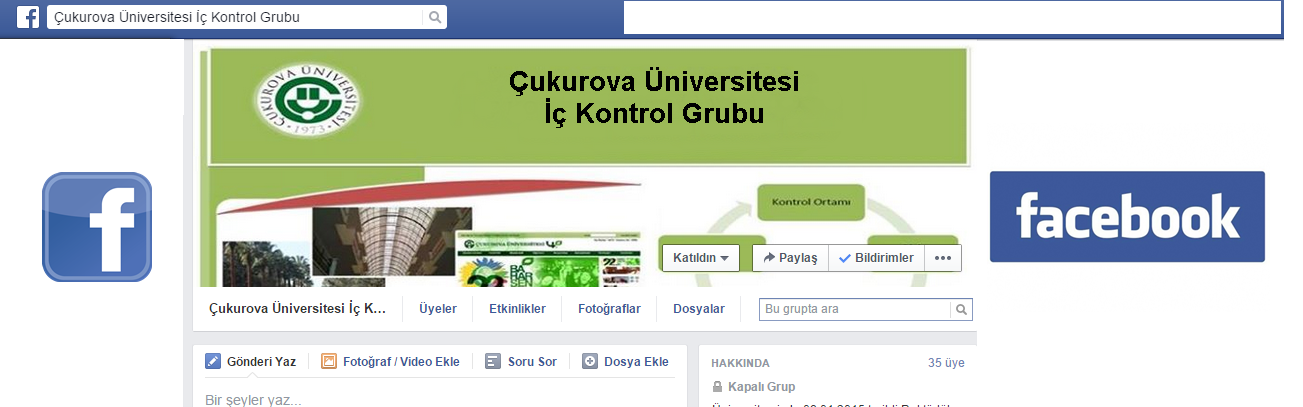Click the Bir şeyler yaz post box
This screenshot has height=407, width=1303.
point(440,397)
